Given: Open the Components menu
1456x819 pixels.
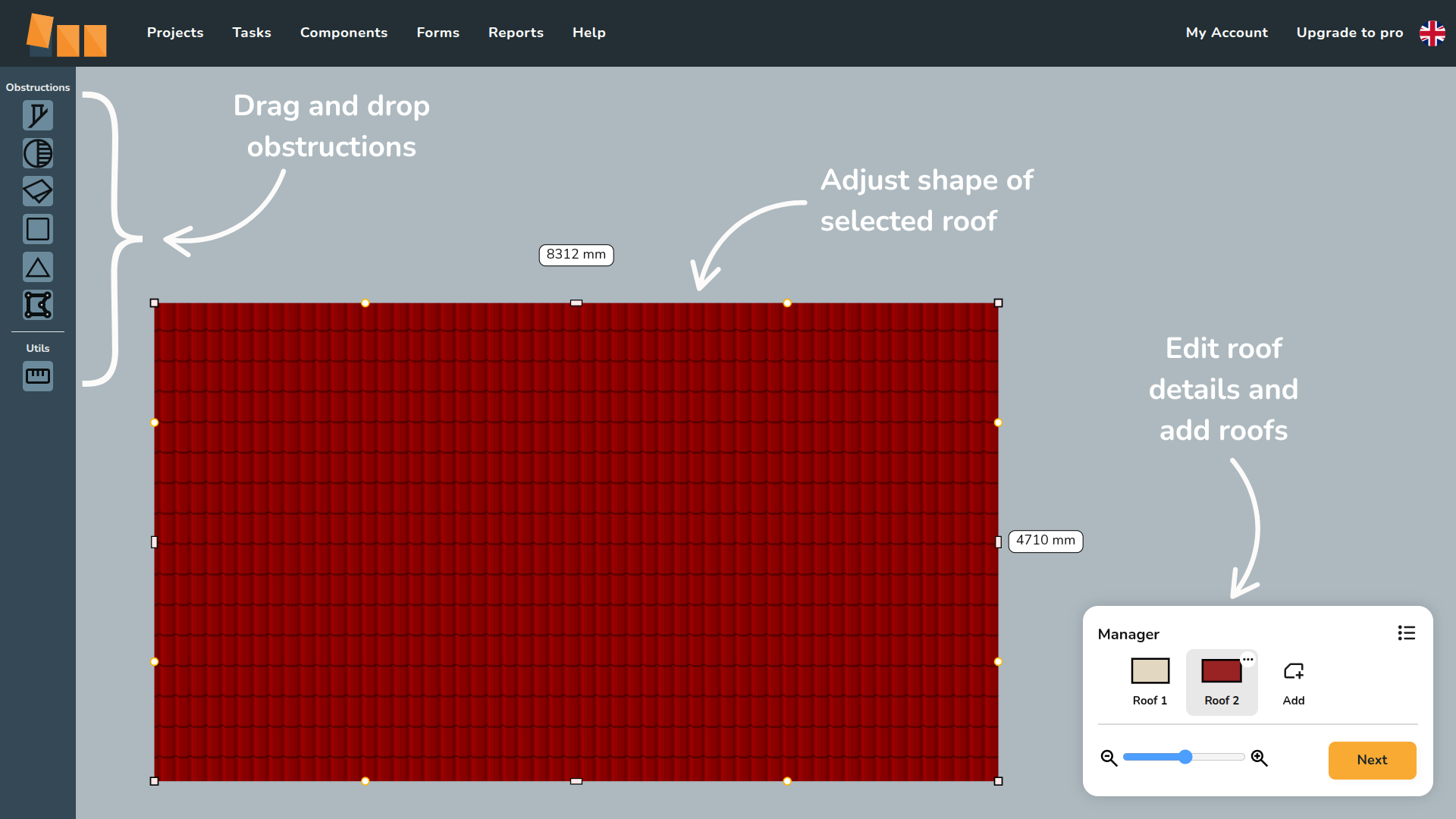Looking at the screenshot, I should [x=344, y=33].
